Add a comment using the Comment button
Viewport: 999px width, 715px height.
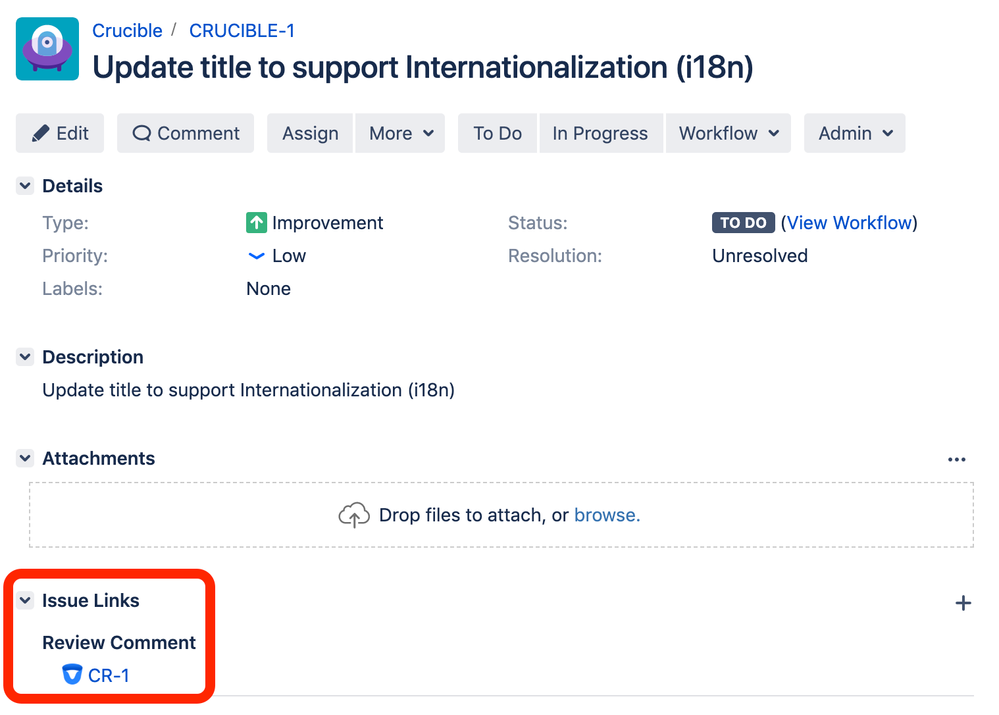coord(185,132)
